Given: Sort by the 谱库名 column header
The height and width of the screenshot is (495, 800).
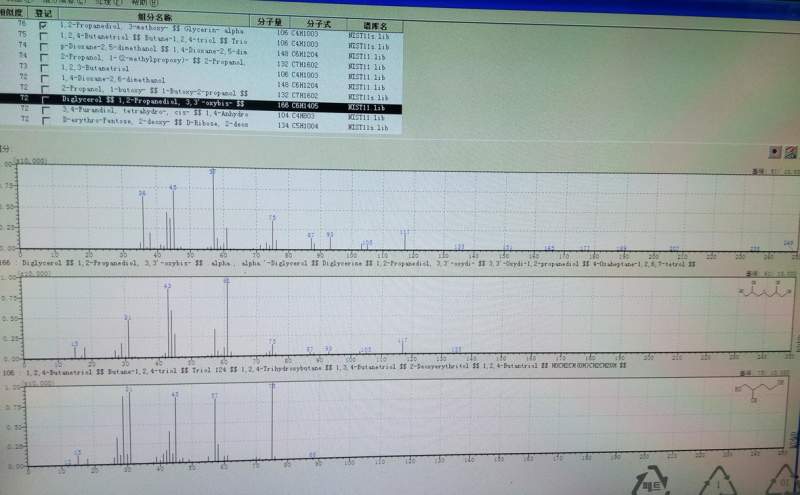Looking at the screenshot, I should point(375,26).
